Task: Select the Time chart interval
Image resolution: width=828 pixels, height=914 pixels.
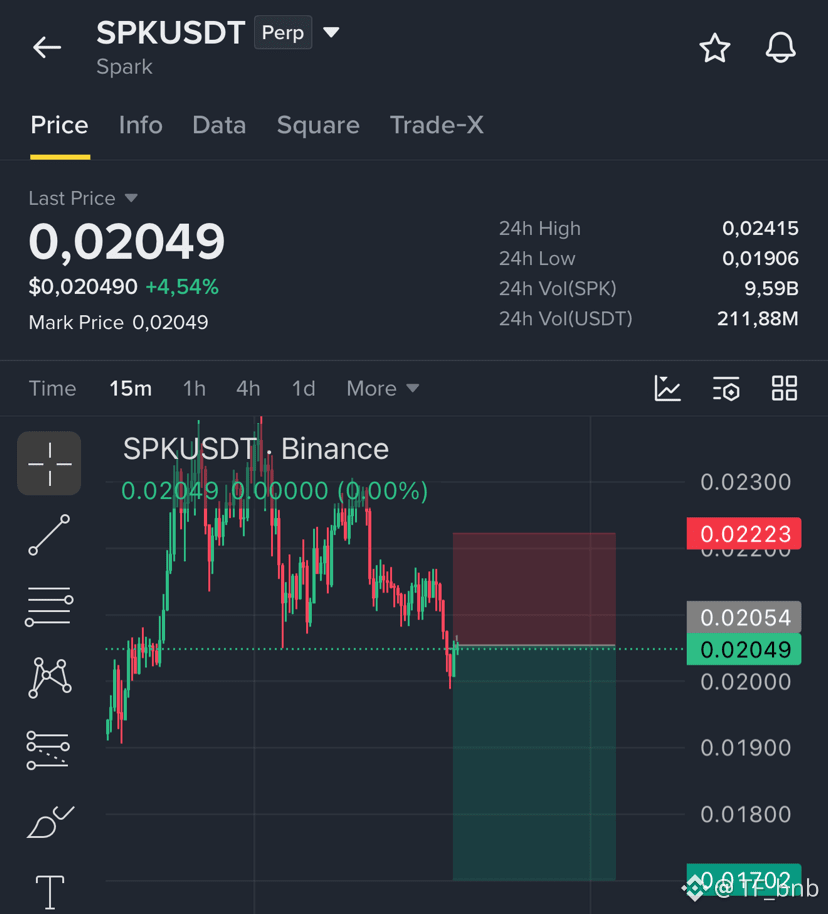Action: 52,388
